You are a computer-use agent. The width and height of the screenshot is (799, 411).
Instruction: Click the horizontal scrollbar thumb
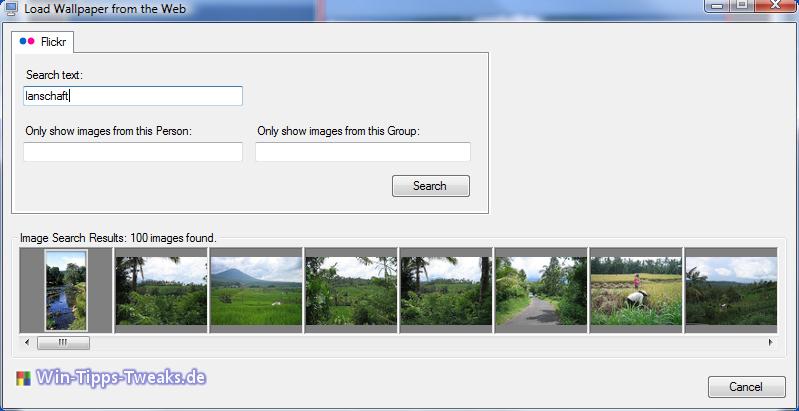(63, 343)
